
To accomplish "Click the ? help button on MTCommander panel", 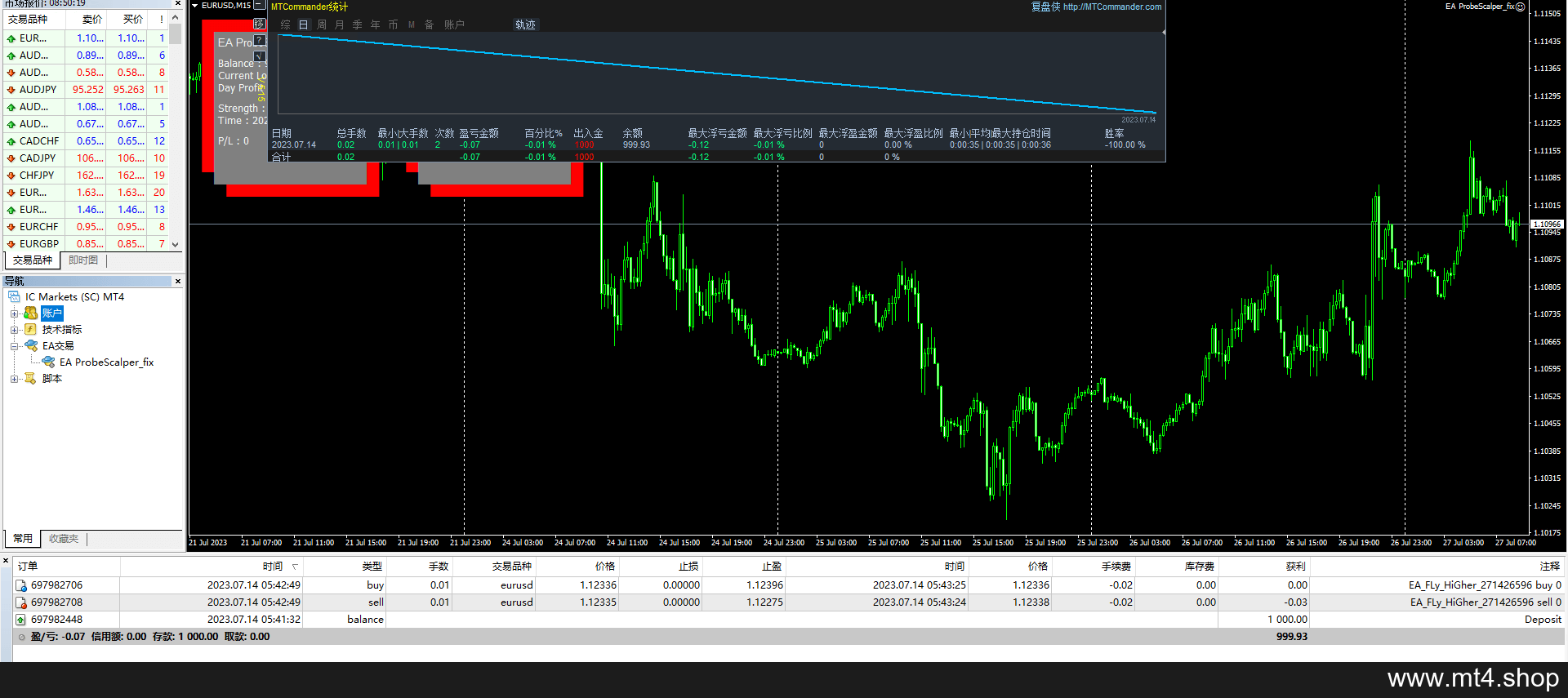I will tap(260, 40).
